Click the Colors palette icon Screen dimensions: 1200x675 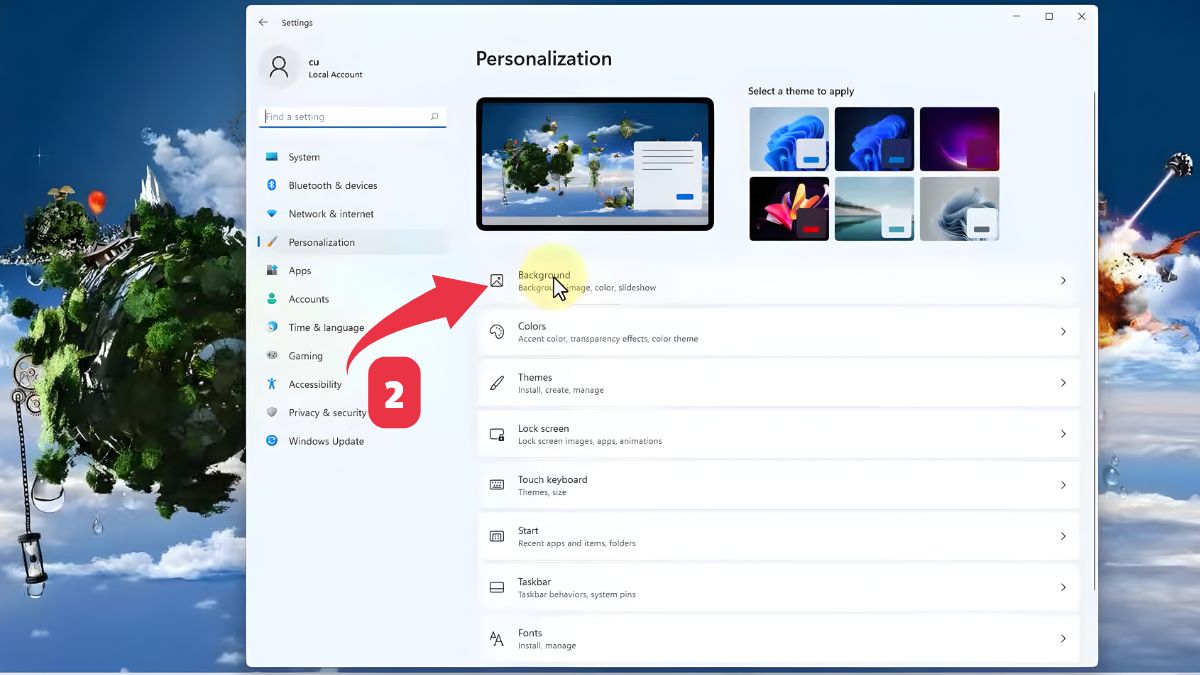point(497,332)
